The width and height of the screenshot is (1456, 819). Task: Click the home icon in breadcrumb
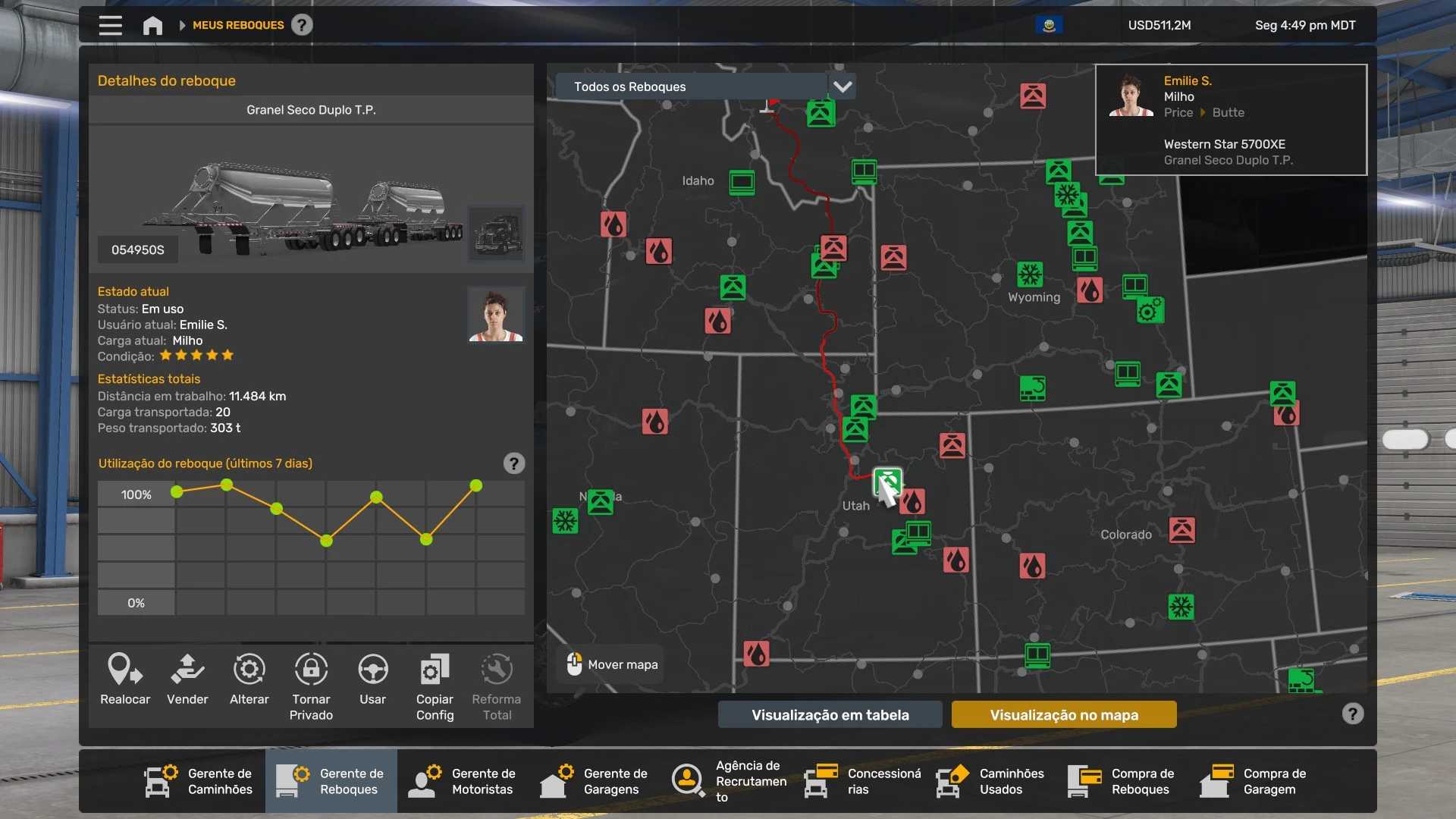coord(152,26)
